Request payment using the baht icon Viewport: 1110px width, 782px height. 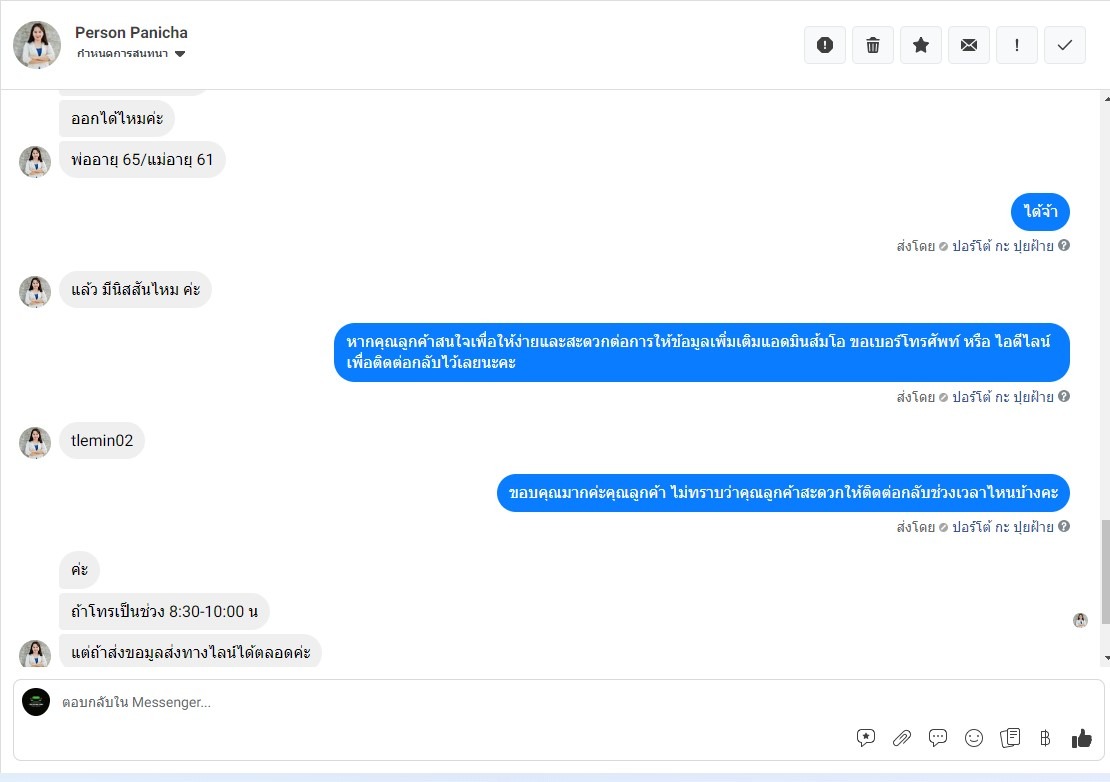click(x=1045, y=738)
